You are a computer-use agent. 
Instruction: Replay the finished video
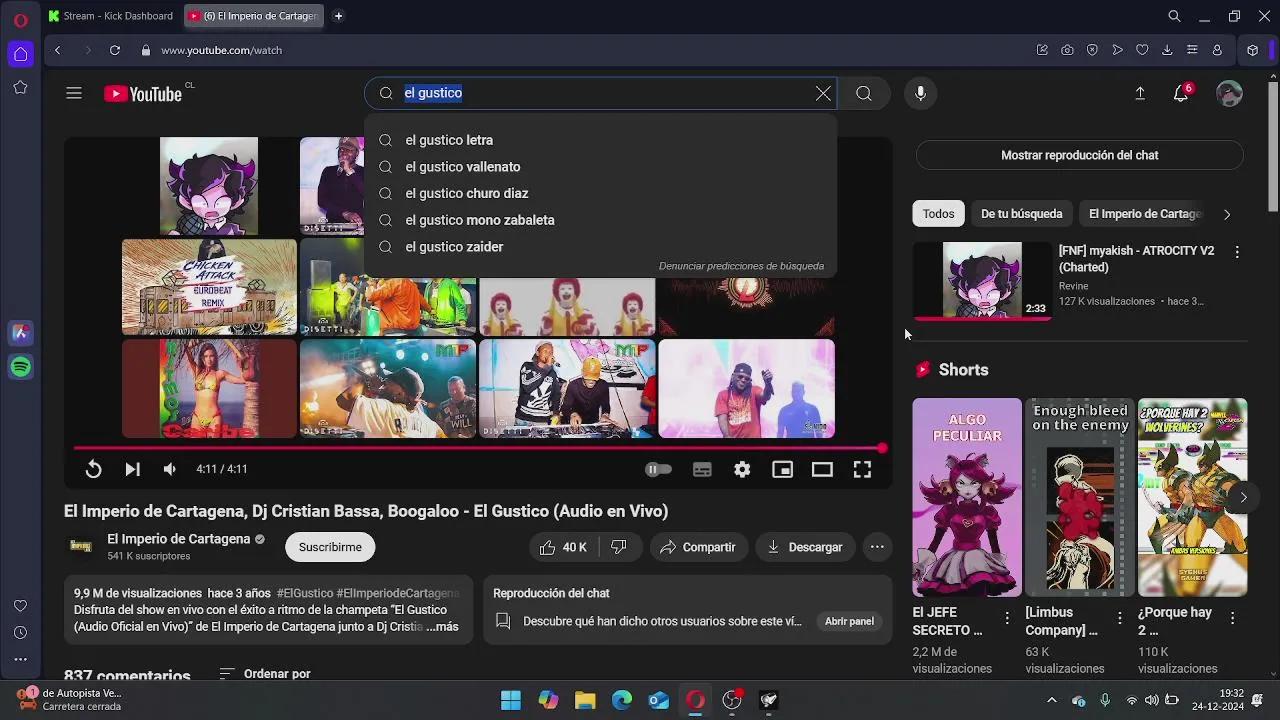pos(93,469)
